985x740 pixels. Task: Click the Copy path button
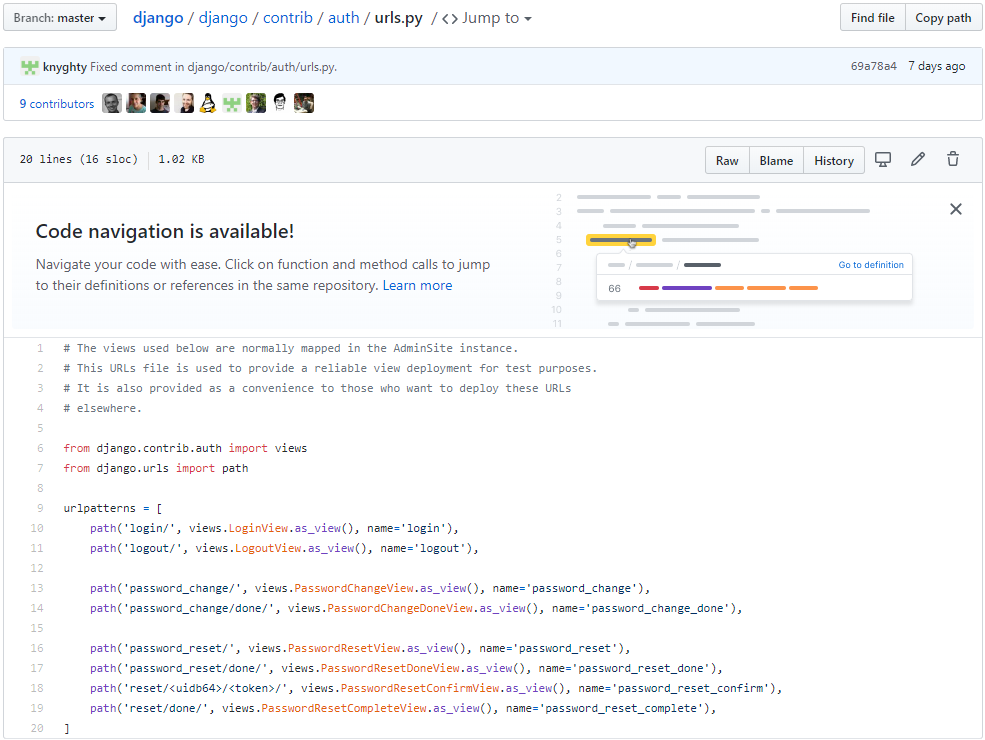coord(943,18)
